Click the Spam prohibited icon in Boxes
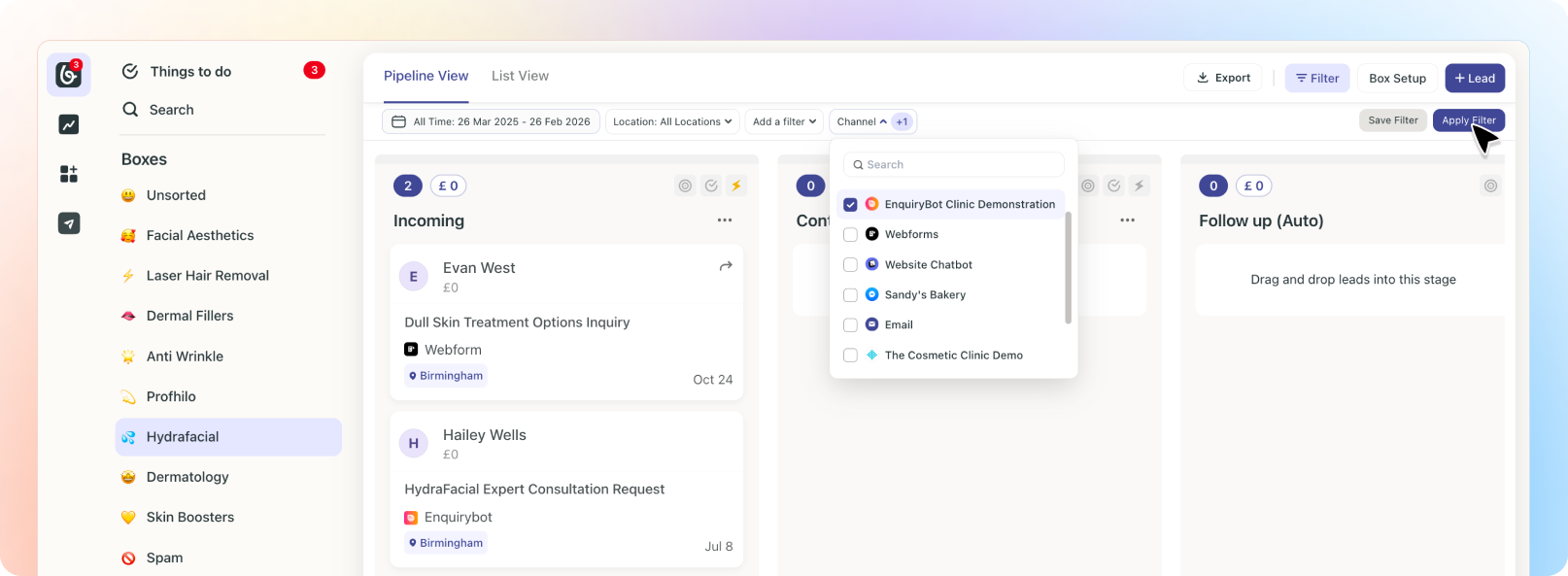The image size is (1568, 576). [128, 558]
